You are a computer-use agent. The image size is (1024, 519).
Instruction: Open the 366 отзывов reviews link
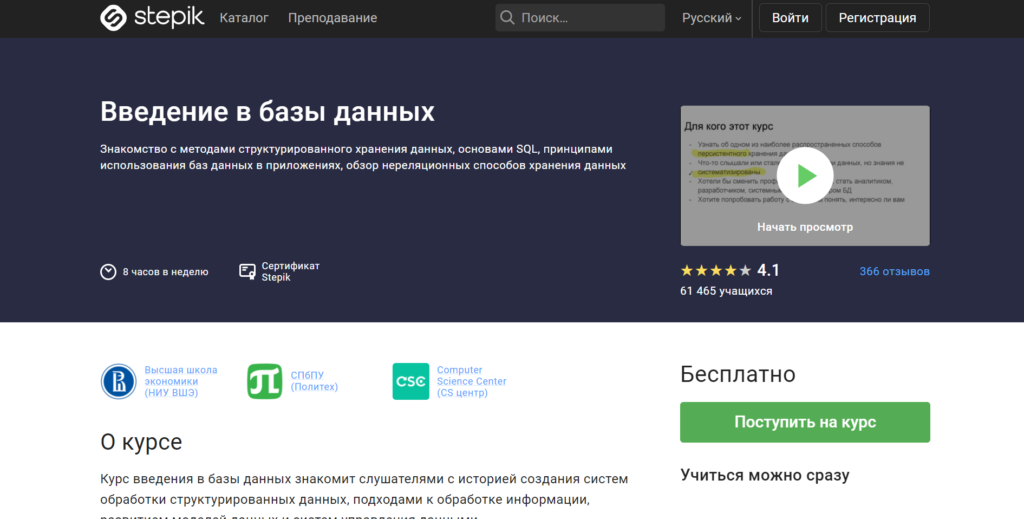click(894, 272)
